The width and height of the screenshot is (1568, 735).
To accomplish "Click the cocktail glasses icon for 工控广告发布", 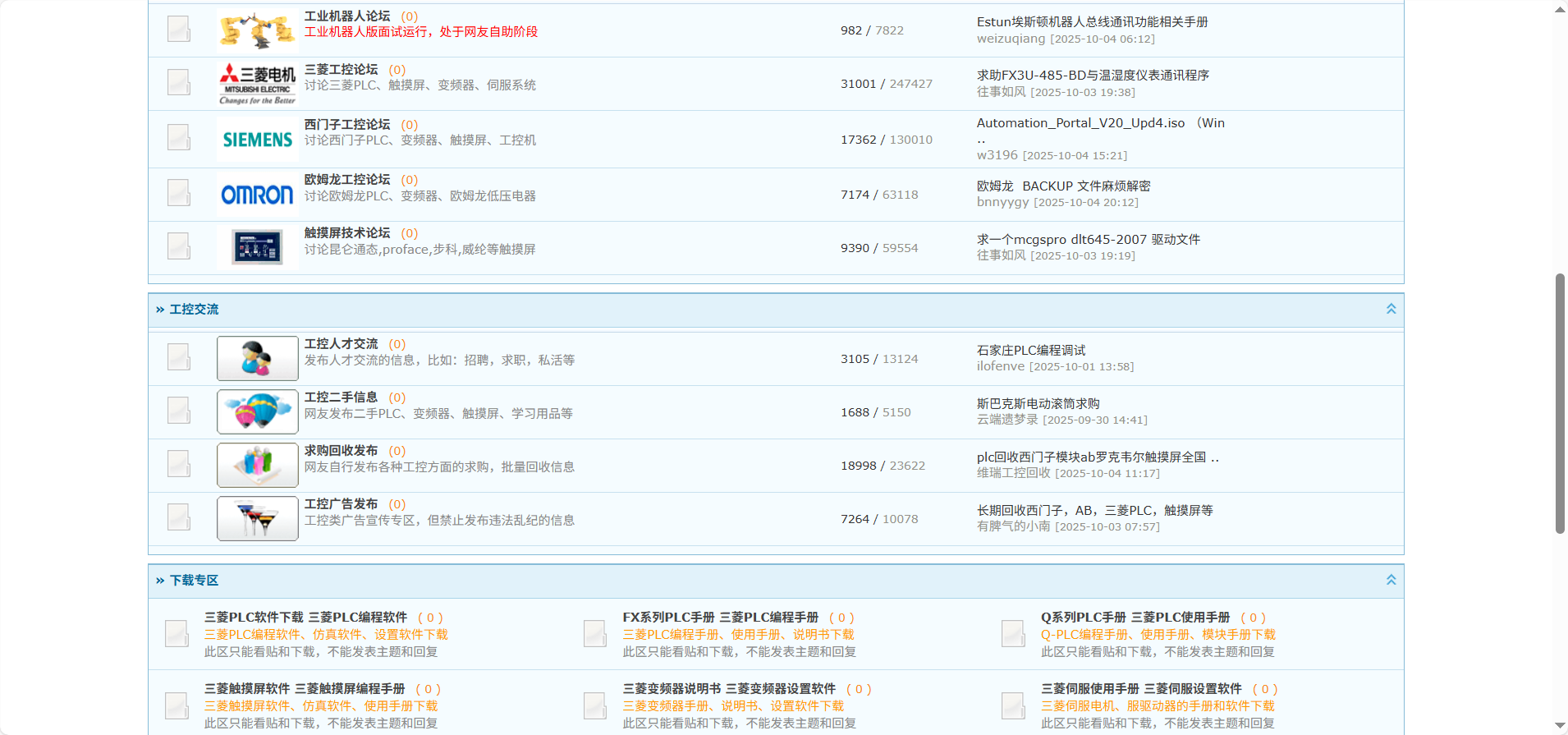I will pos(257,518).
